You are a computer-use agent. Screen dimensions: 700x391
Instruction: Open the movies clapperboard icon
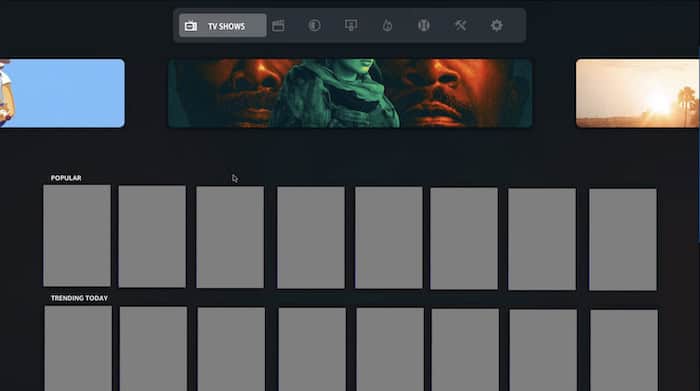(x=278, y=25)
